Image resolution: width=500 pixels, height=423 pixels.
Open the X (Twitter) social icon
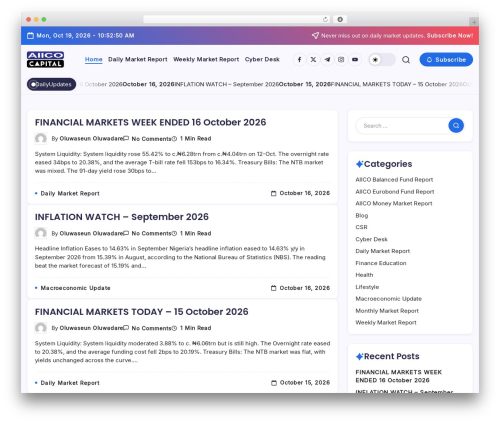[313, 60]
